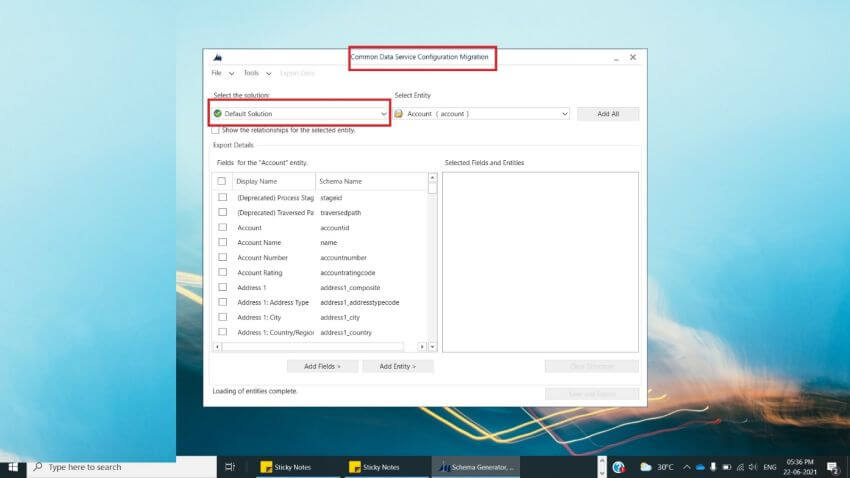Click the volume speaker tray icon
Image resolution: width=850 pixels, height=478 pixels.
pos(753,467)
